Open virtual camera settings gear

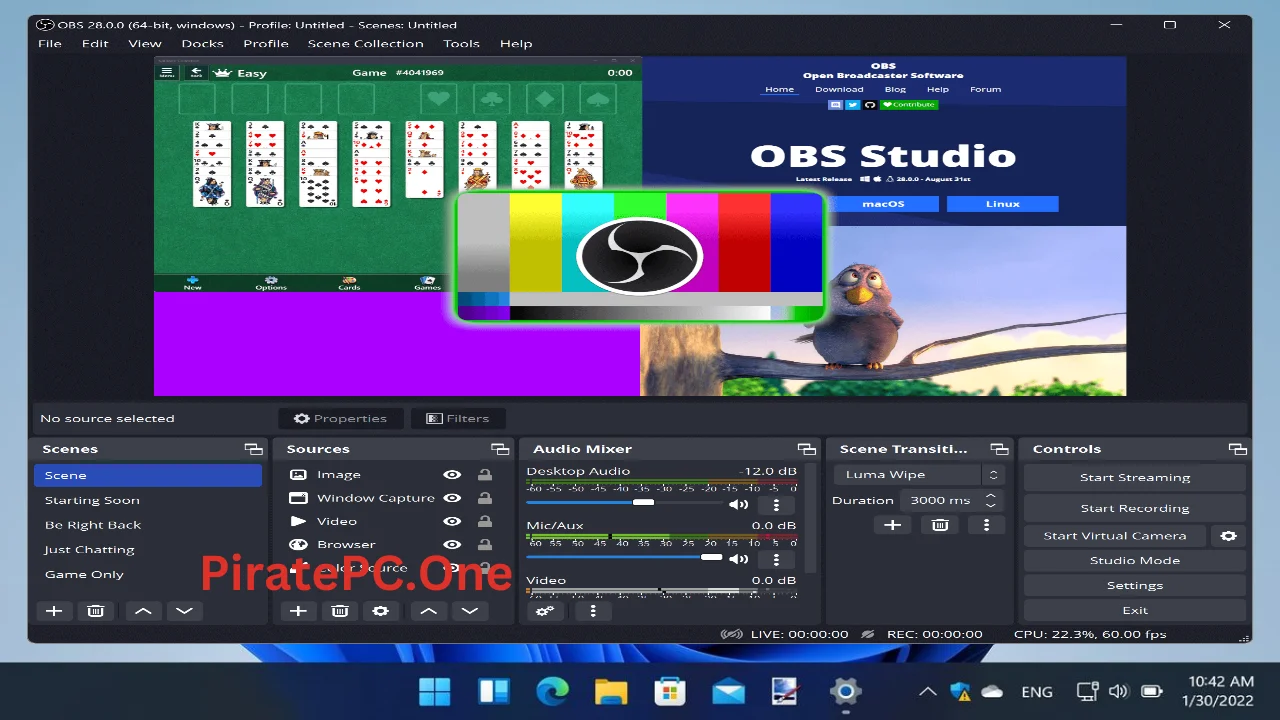click(x=1228, y=536)
